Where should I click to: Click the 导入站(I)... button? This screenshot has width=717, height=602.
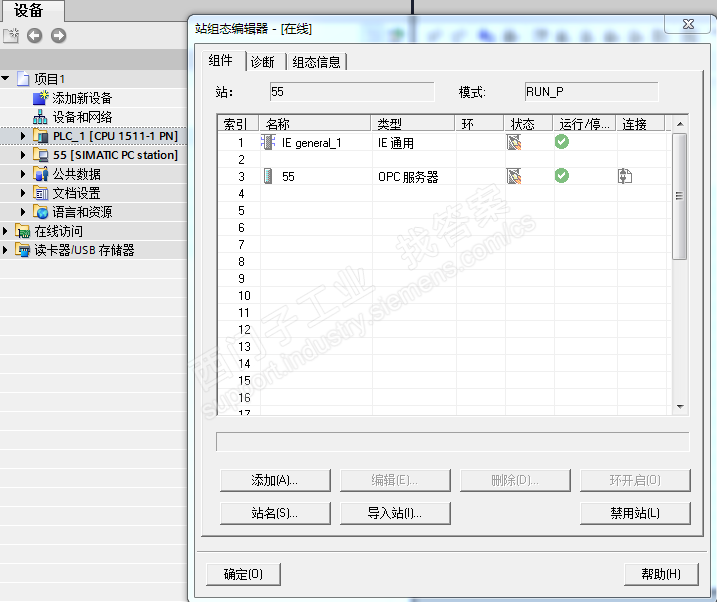(x=395, y=513)
